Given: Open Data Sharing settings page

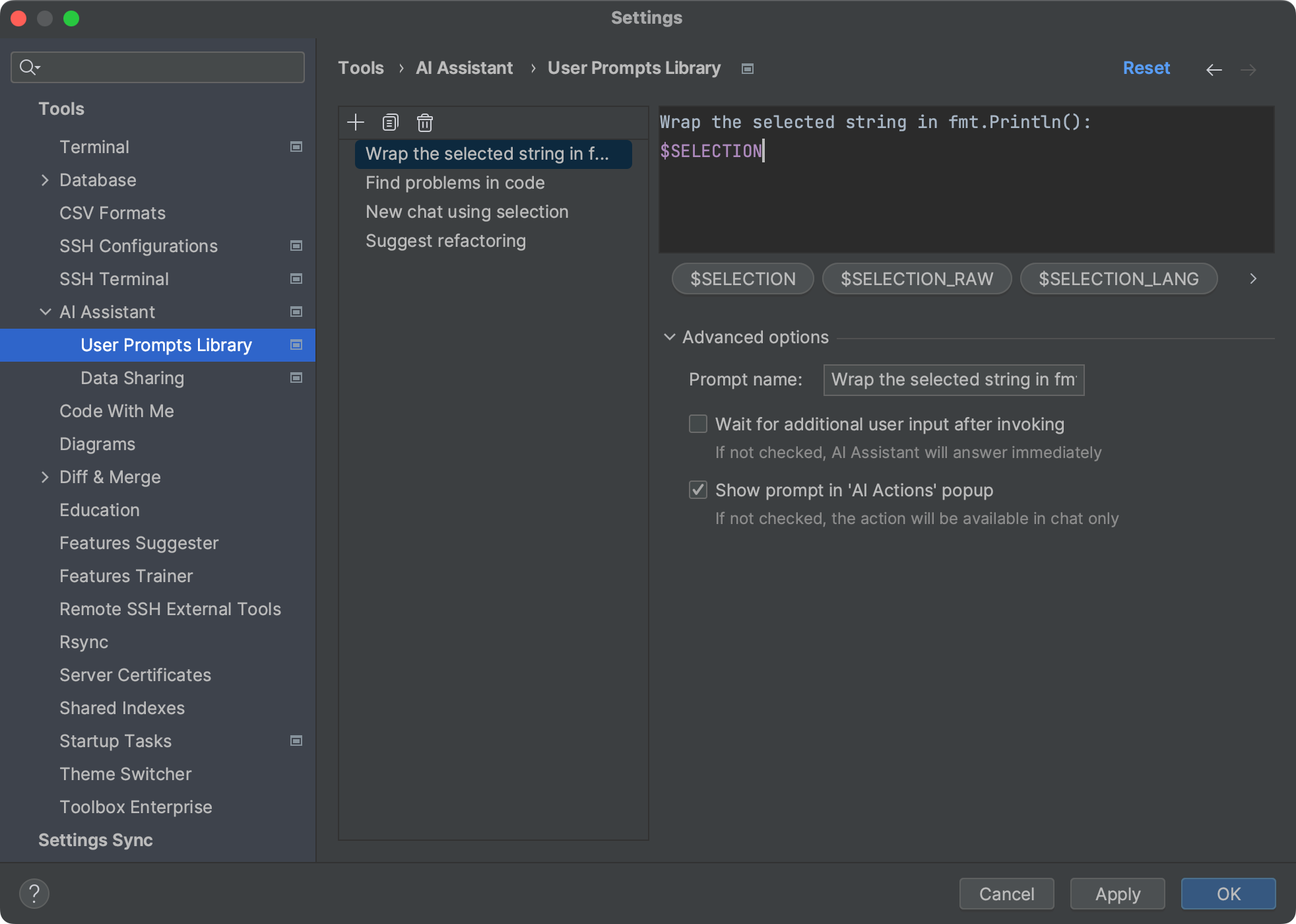Looking at the screenshot, I should [x=132, y=378].
